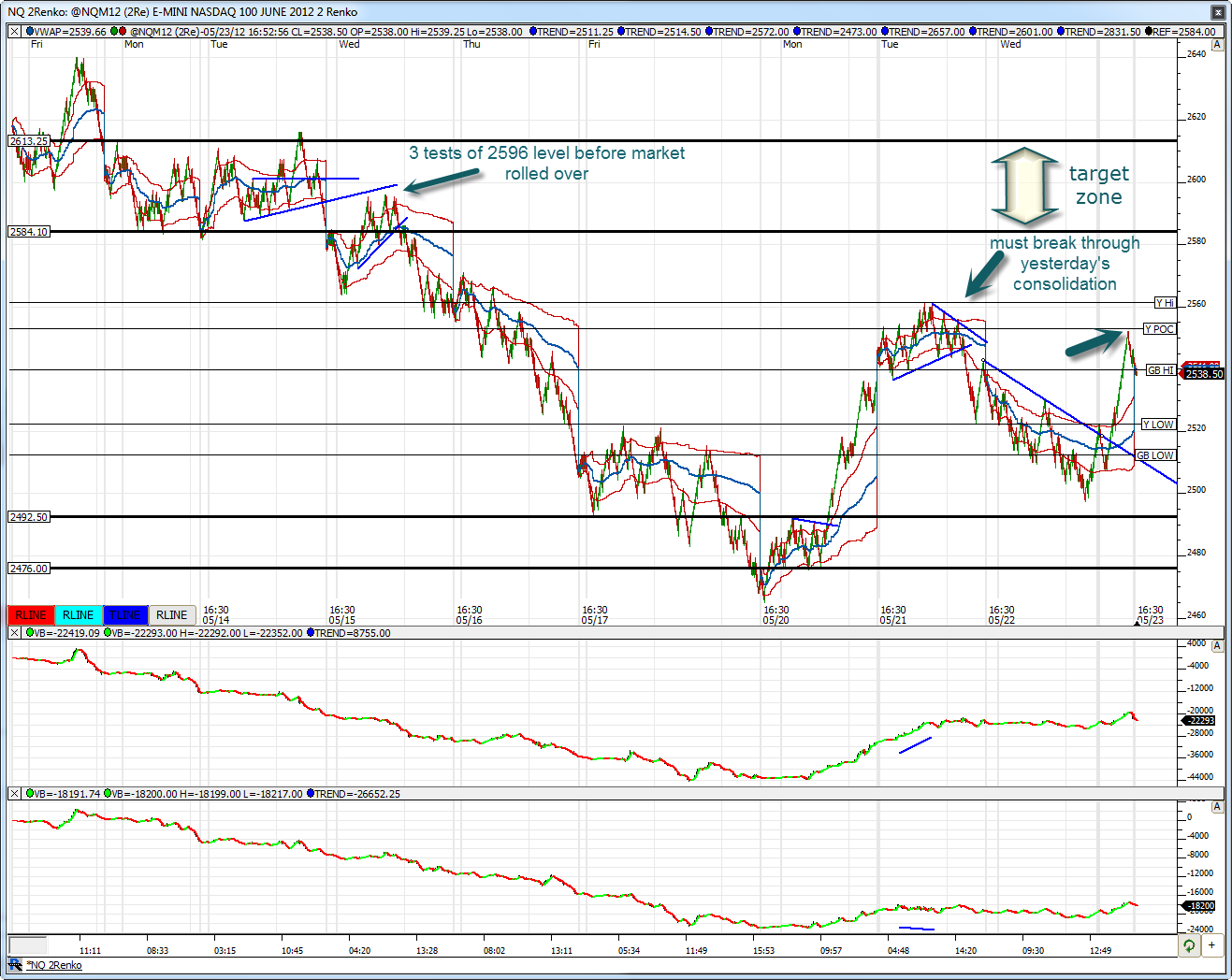Viewport: 1232px width, 980px height.
Task: Close the chart window with the title bar X
Action: click(1218, 12)
